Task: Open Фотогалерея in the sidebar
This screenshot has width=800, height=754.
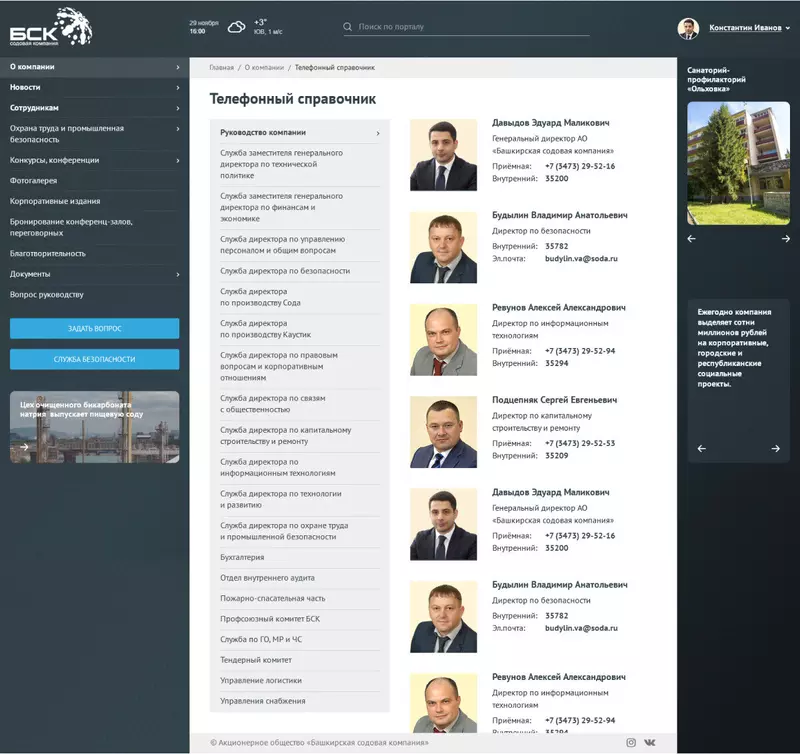Action: click(x=34, y=181)
